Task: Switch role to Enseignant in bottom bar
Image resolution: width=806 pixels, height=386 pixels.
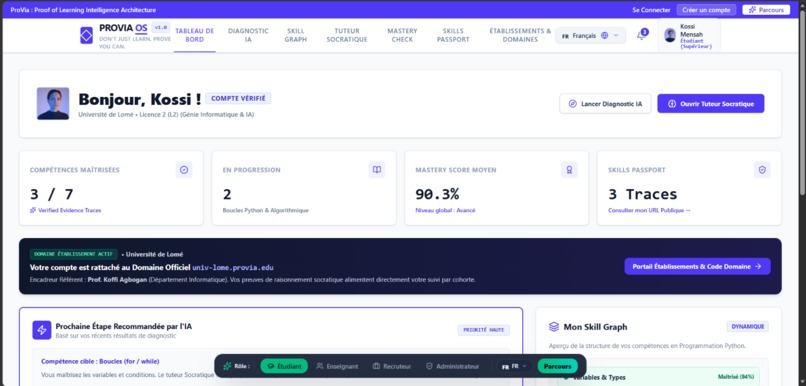Action: pos(337,366)
